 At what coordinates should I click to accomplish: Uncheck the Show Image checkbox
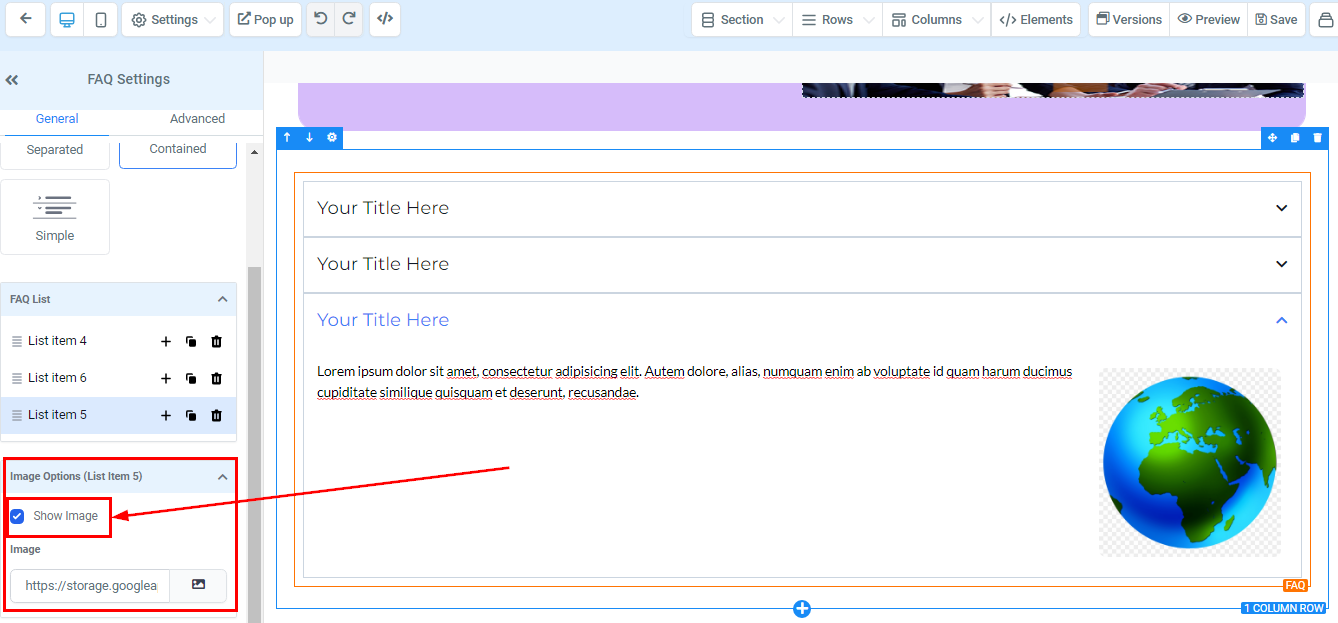click(x=17, y=516)
